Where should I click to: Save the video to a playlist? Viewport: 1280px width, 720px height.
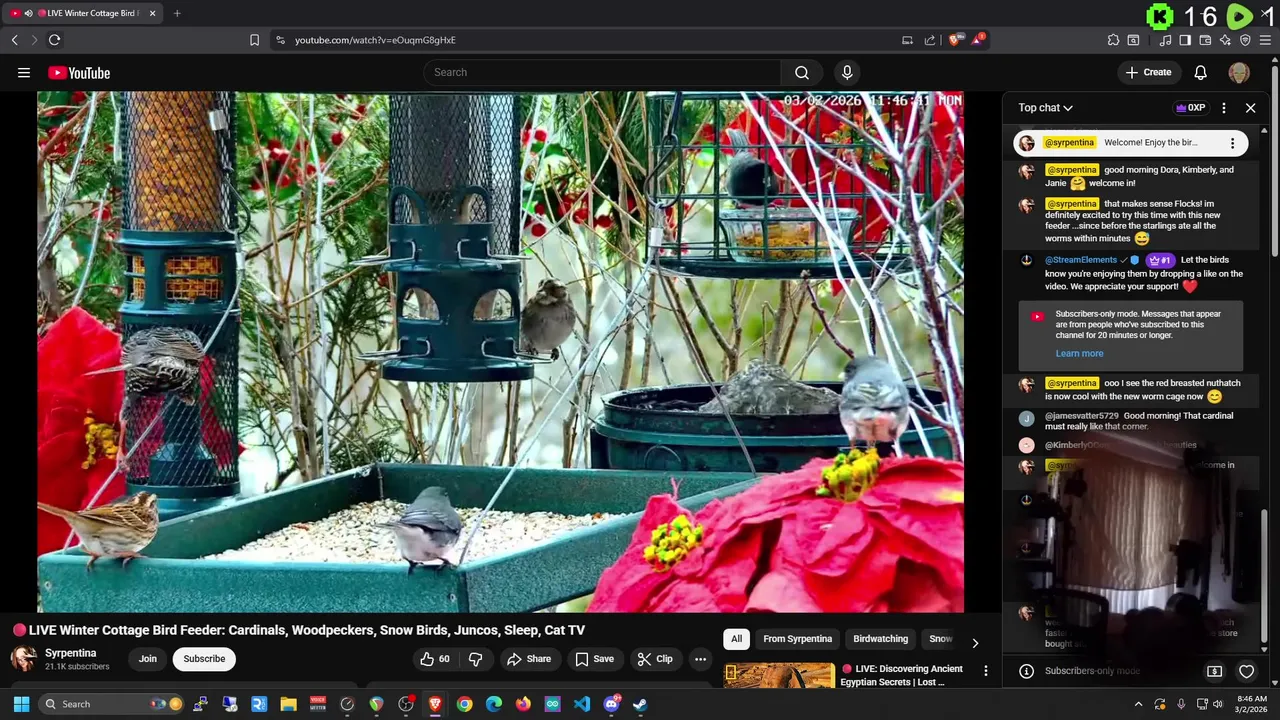(594, 659)
